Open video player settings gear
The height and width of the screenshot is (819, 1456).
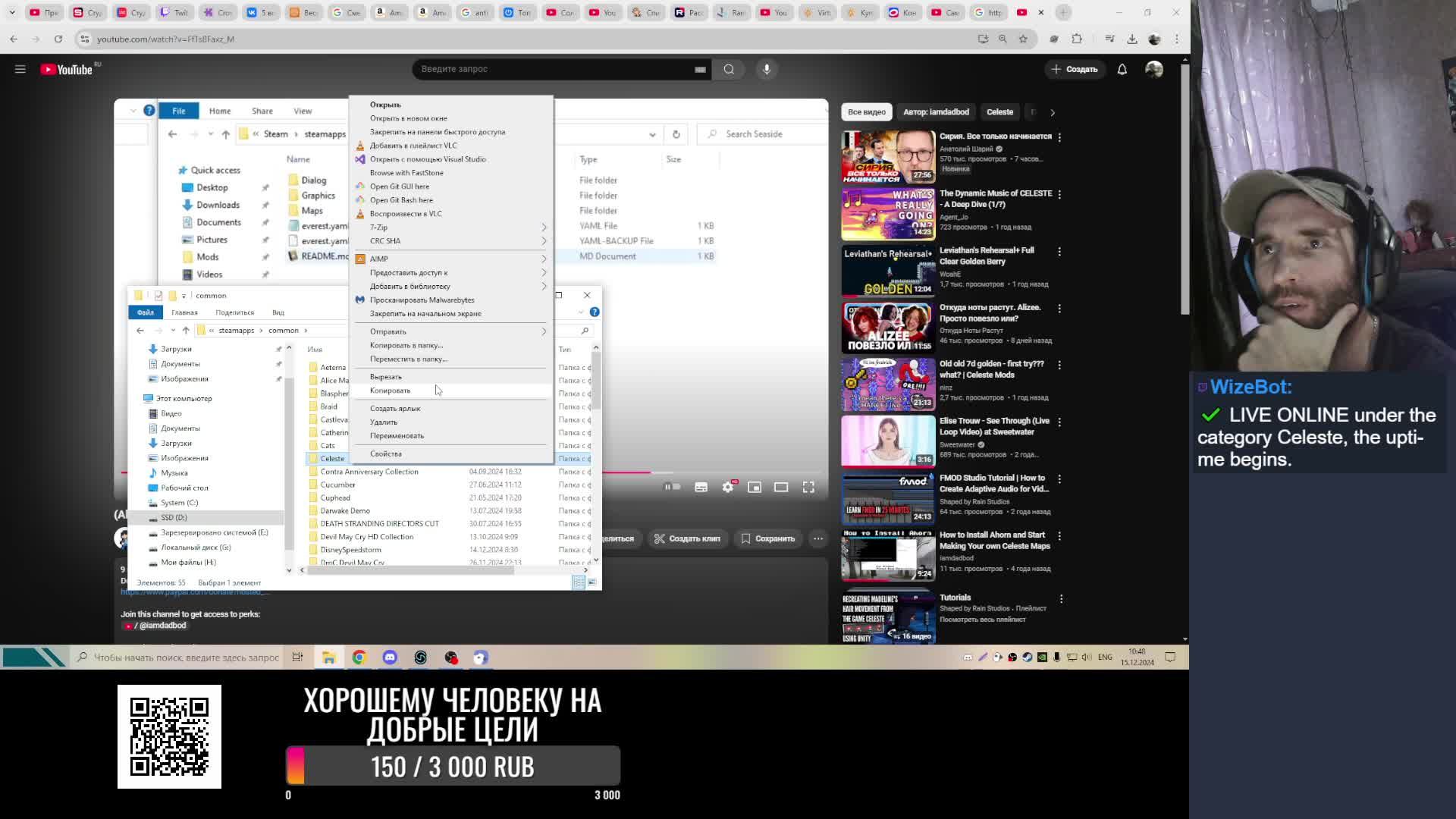point(728,487)
